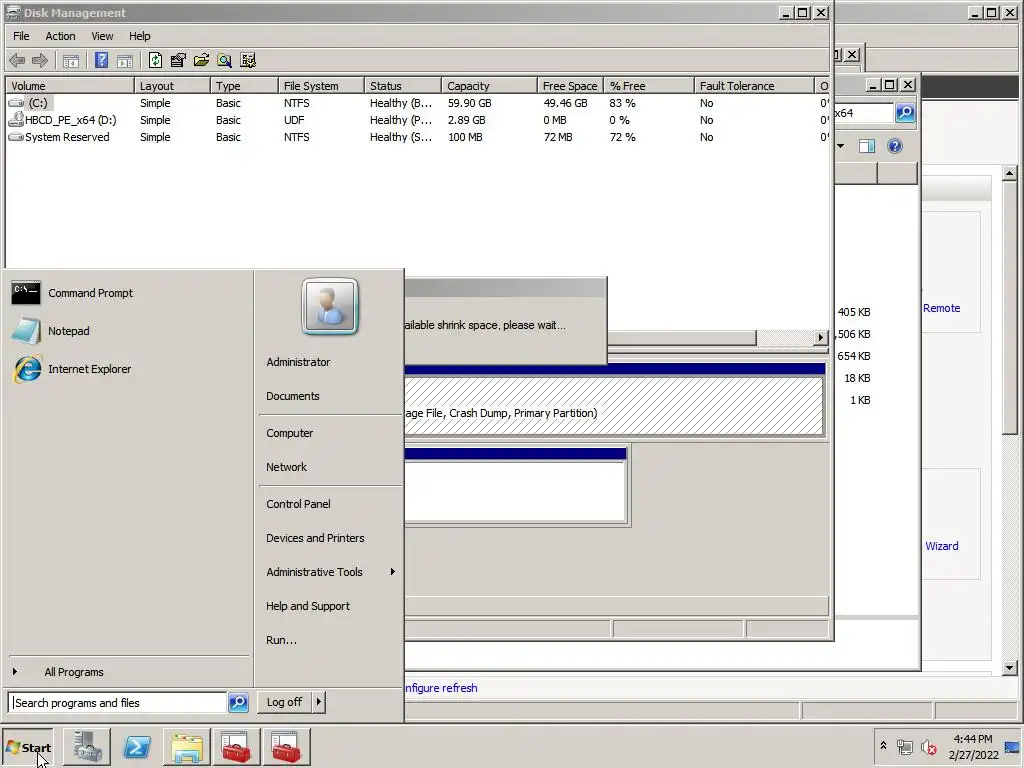The image size is (1024, 768).
Task: Click the user account picture in Start menu
Action: (330, 307)
